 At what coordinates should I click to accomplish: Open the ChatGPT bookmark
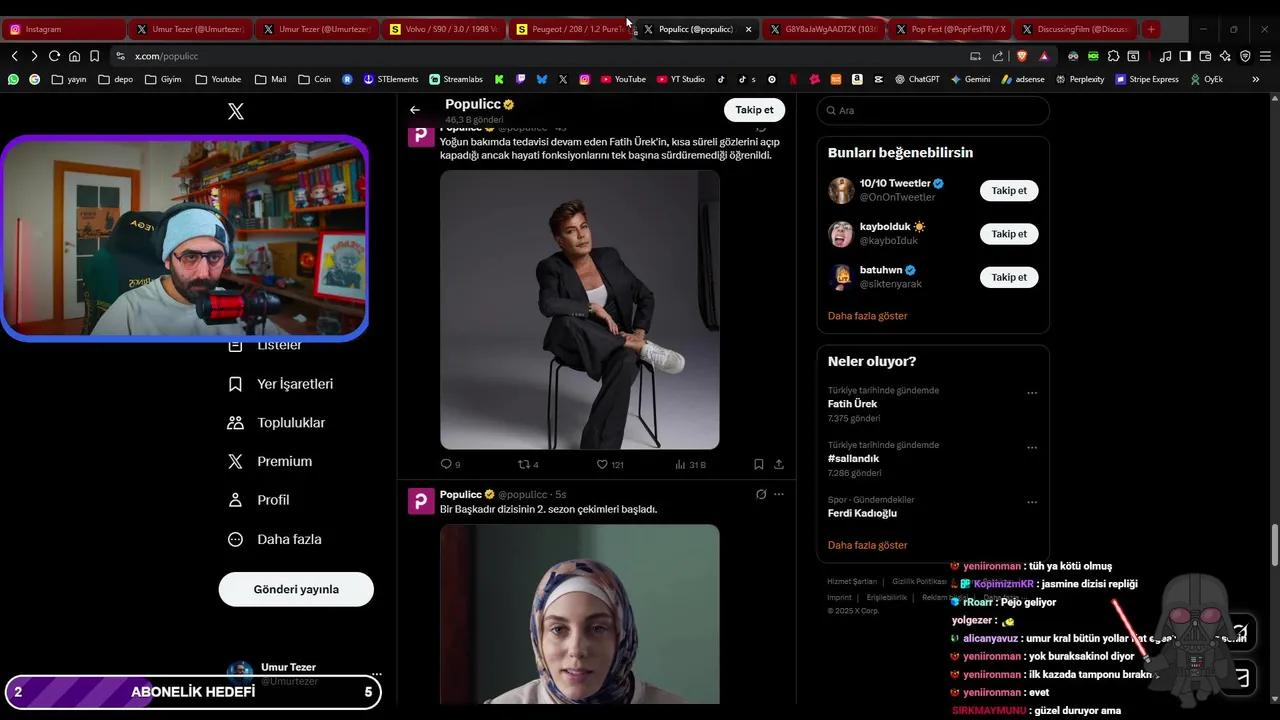tap(917, 79)
